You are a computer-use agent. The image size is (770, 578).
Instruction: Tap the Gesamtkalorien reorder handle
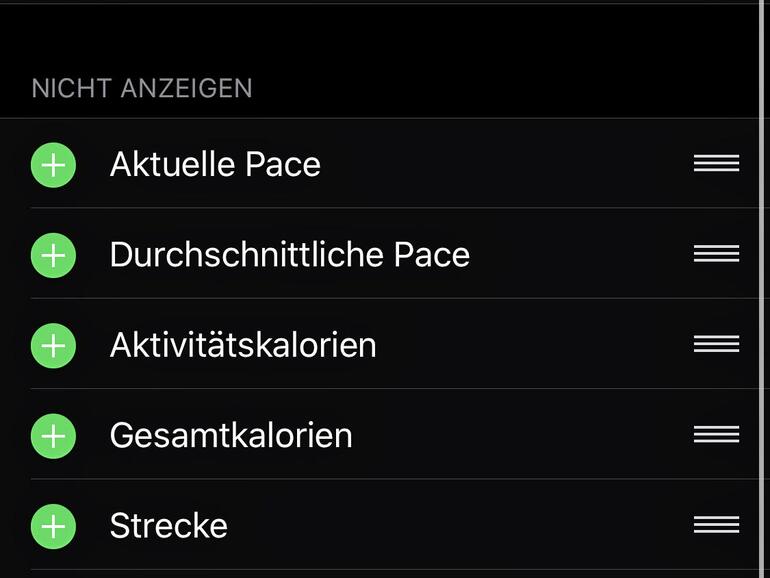click(716, 435)
